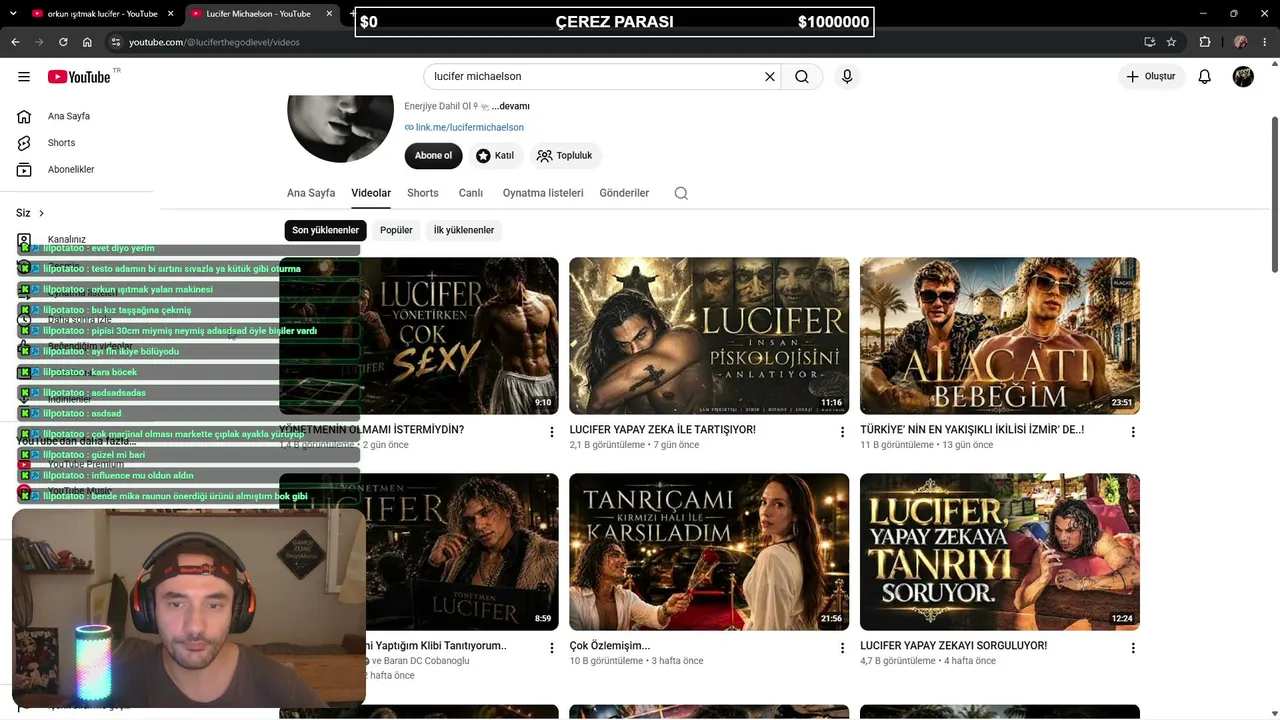
Task: Click '11 B görüntüleme • 13 gün önce' text
Action: 927,445
